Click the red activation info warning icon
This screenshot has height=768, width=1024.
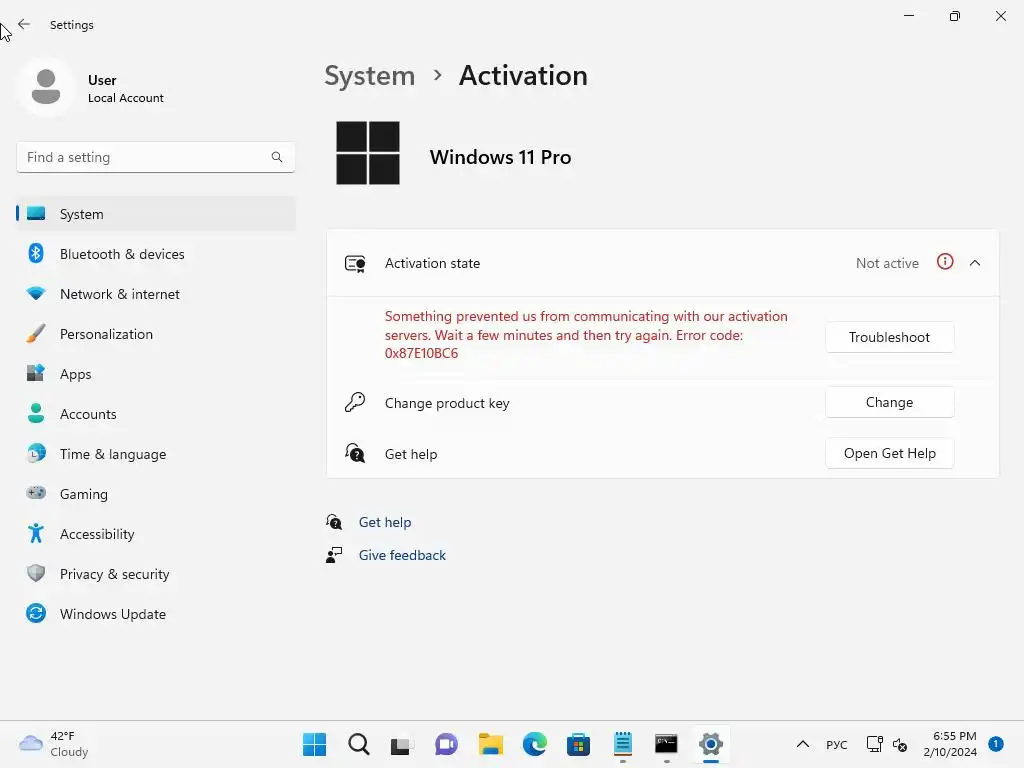pyautogui.click(x=945, y=262)
